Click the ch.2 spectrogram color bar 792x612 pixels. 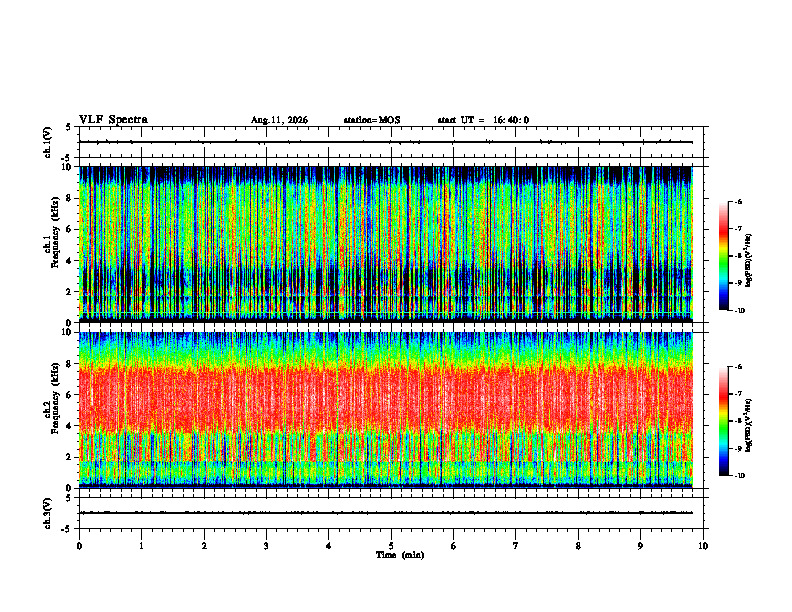723,421
